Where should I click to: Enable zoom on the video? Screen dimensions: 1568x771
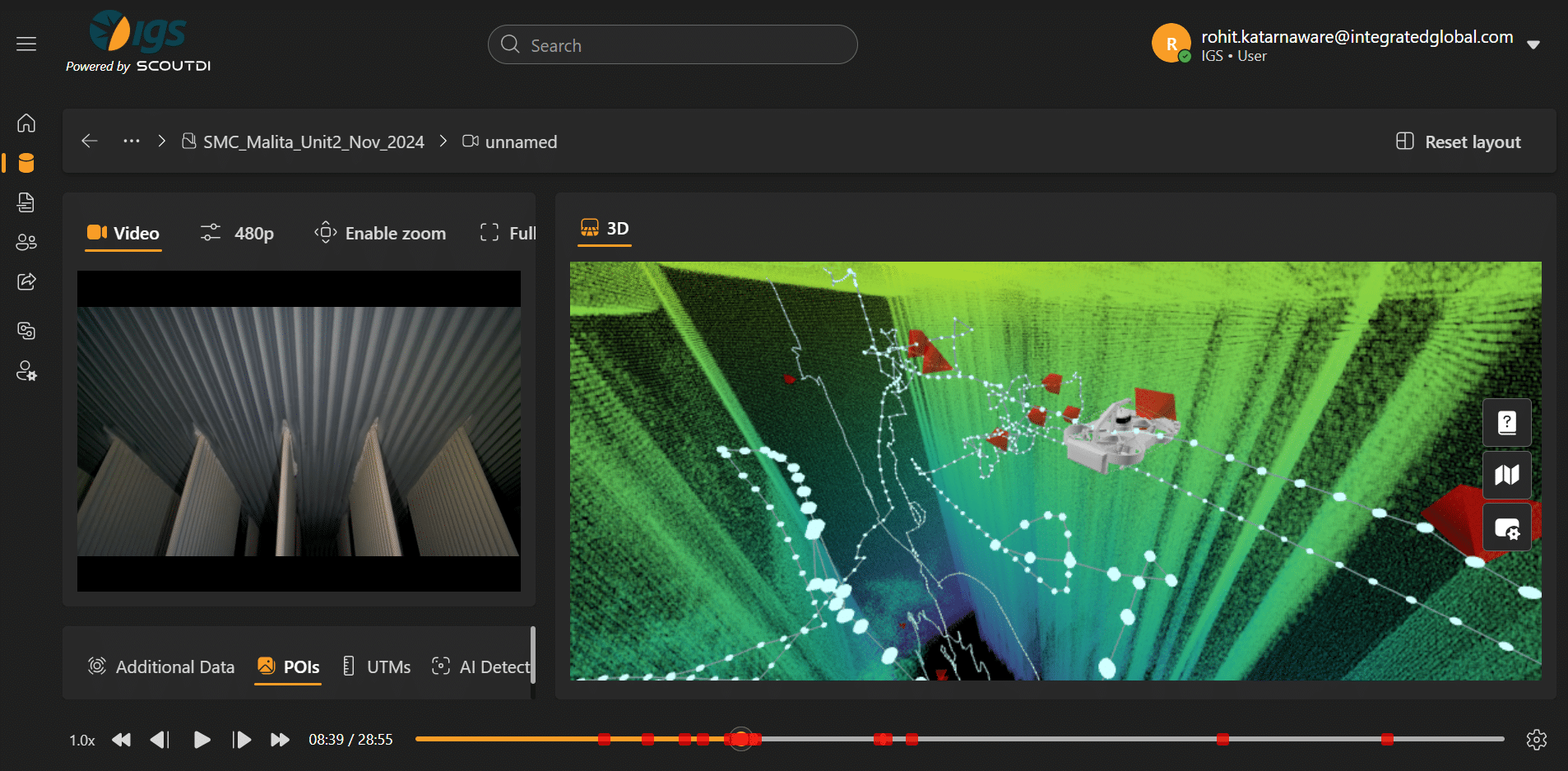(380, 234)
